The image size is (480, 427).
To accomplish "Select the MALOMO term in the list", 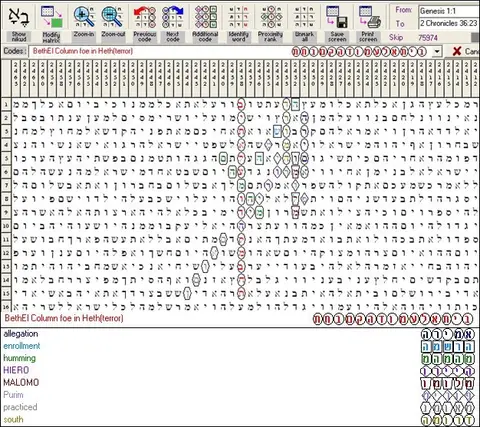I will (x=21, y=383).
